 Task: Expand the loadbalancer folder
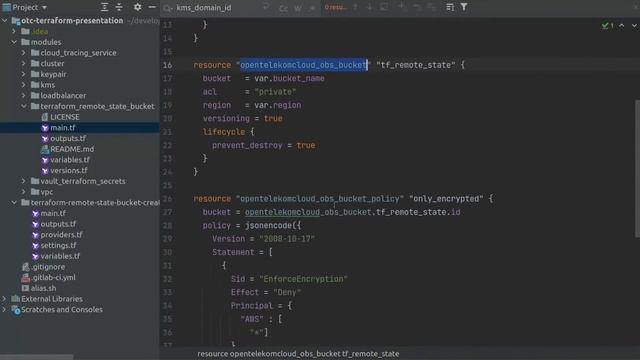[24, 96]
